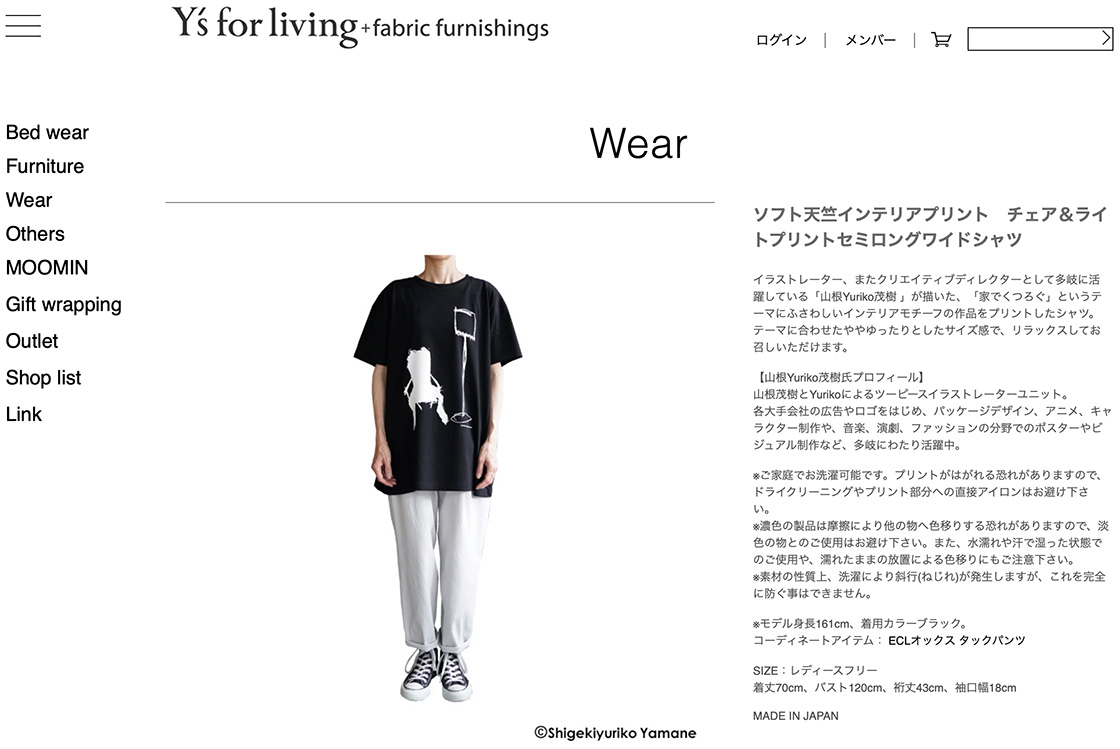Screen dimensions: 1120x749
Task: Select Bed wear in the sidebar
Action: tap(47, 133)
